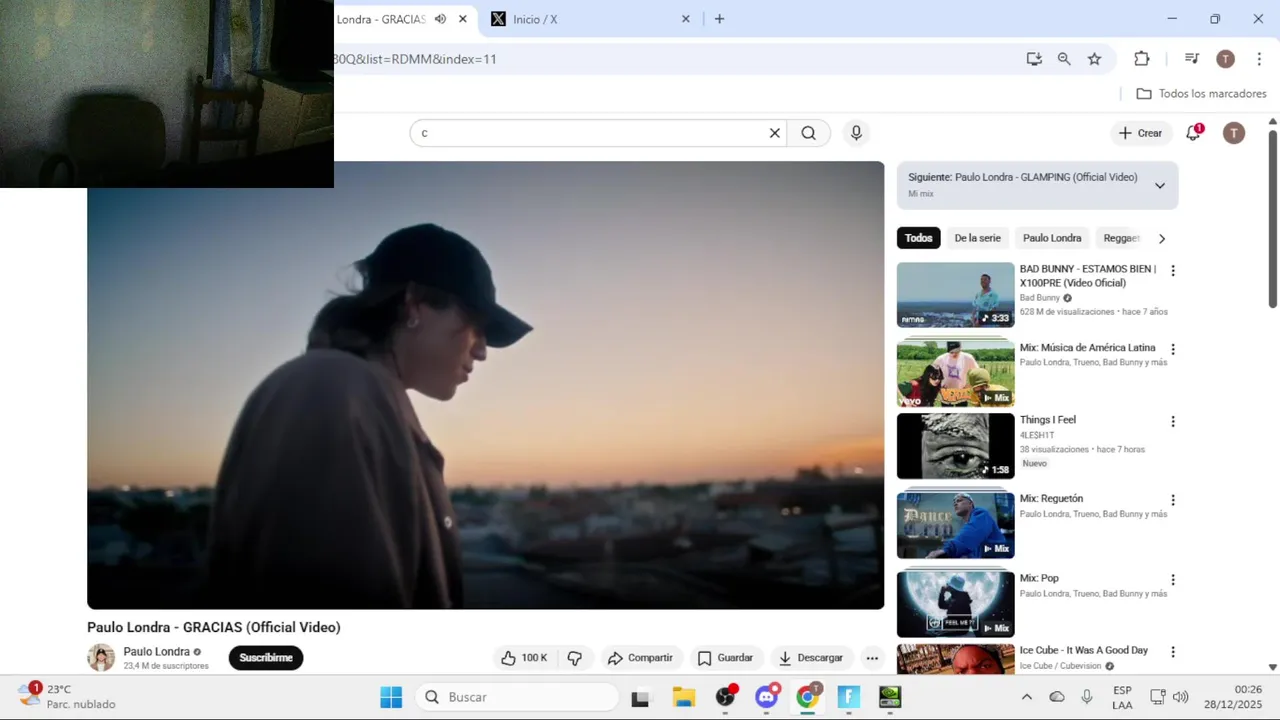Viewport: 1280px width, 720px height.
Task: Show hidden system tray icons
Action: coord(1026,697)
